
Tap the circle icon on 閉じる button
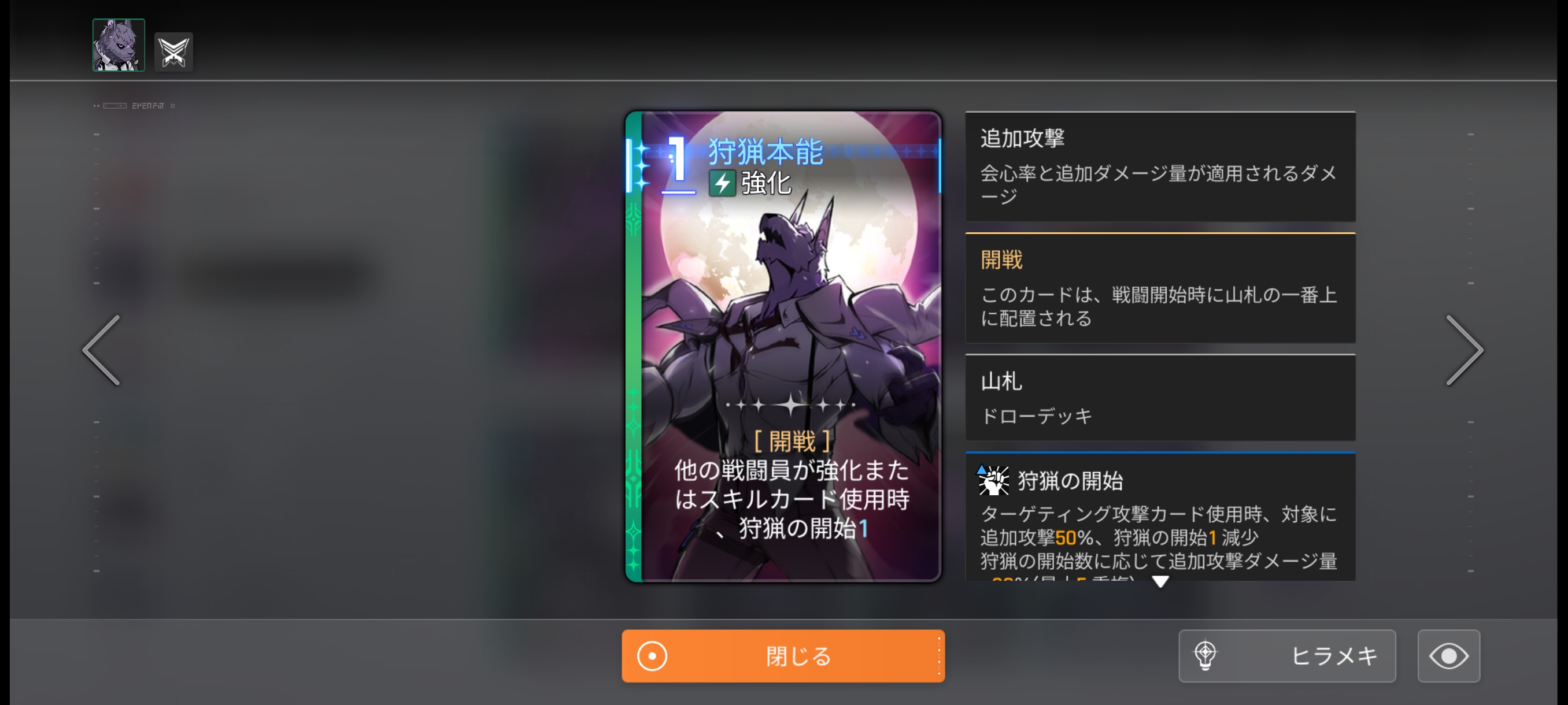click(652, 656)
